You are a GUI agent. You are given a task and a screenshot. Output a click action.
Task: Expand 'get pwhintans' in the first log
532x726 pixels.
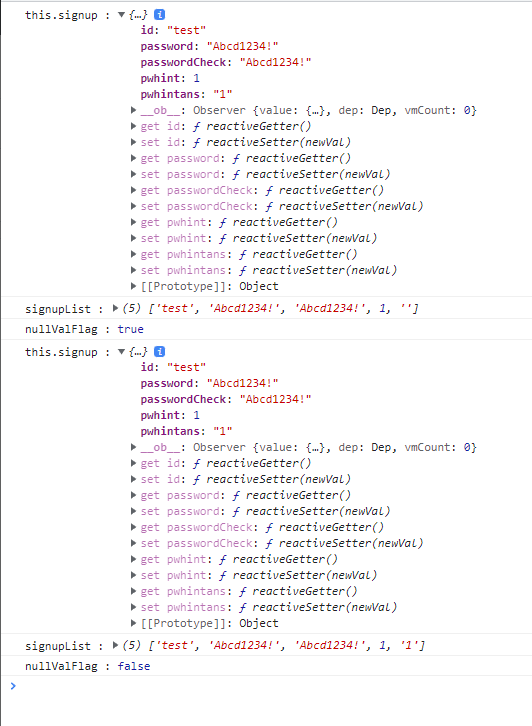pyautogui.click(x=133, y=254)
